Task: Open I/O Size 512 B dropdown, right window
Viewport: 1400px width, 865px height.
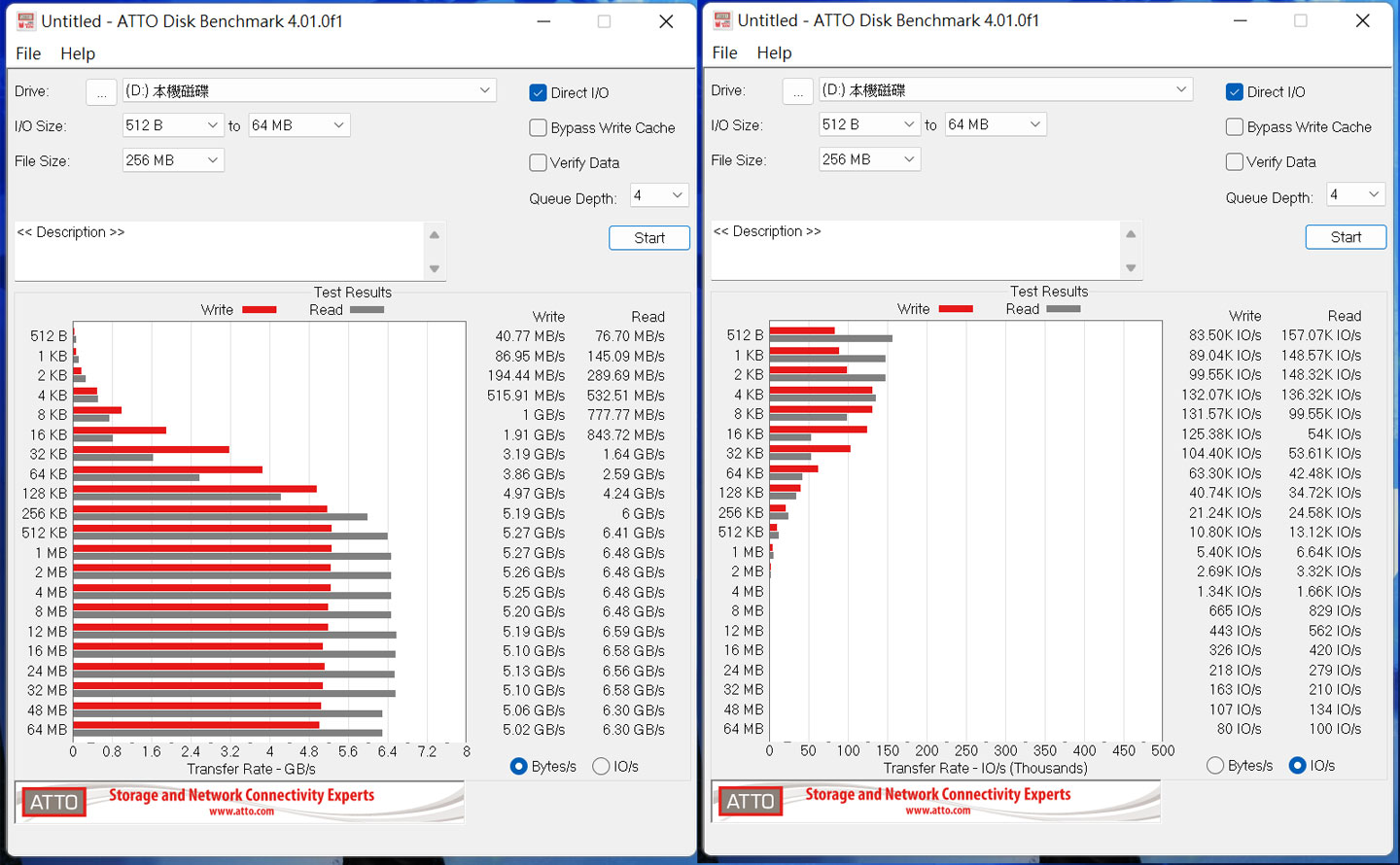Action: (x=869, y=124)
